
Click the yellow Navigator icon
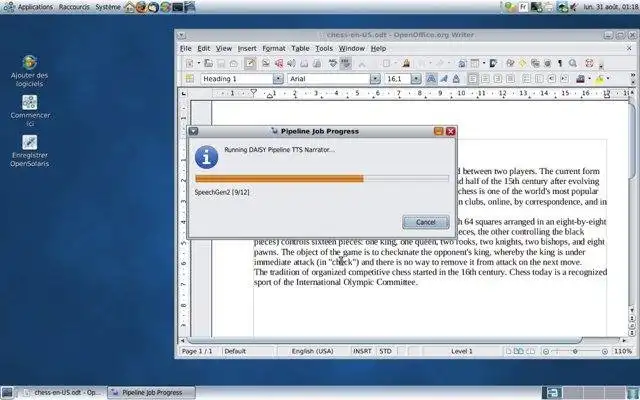click(x=522, y=63)
